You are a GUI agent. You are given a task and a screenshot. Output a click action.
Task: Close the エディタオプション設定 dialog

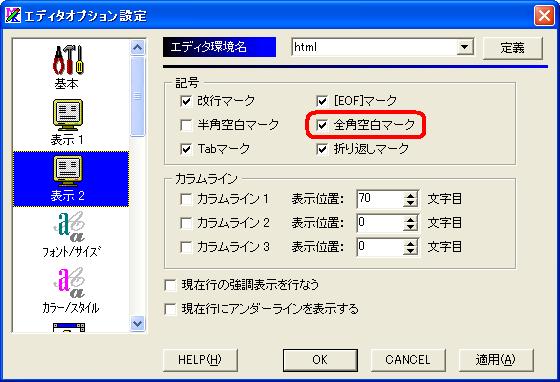pyautogui.click(x=544, y=15)
